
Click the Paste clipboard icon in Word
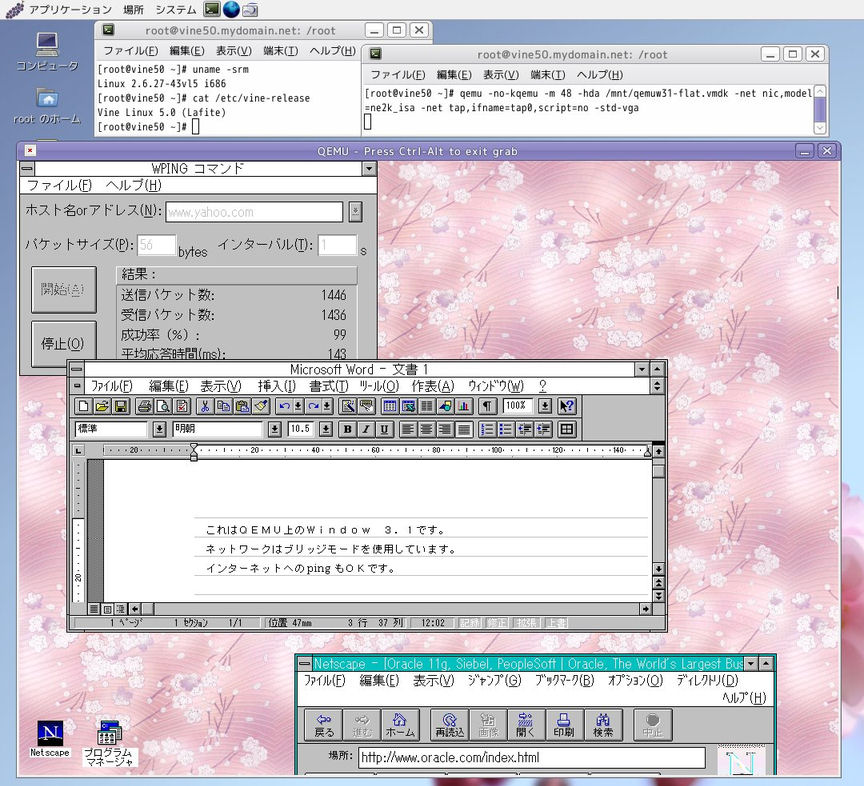[x=242, y=406]
